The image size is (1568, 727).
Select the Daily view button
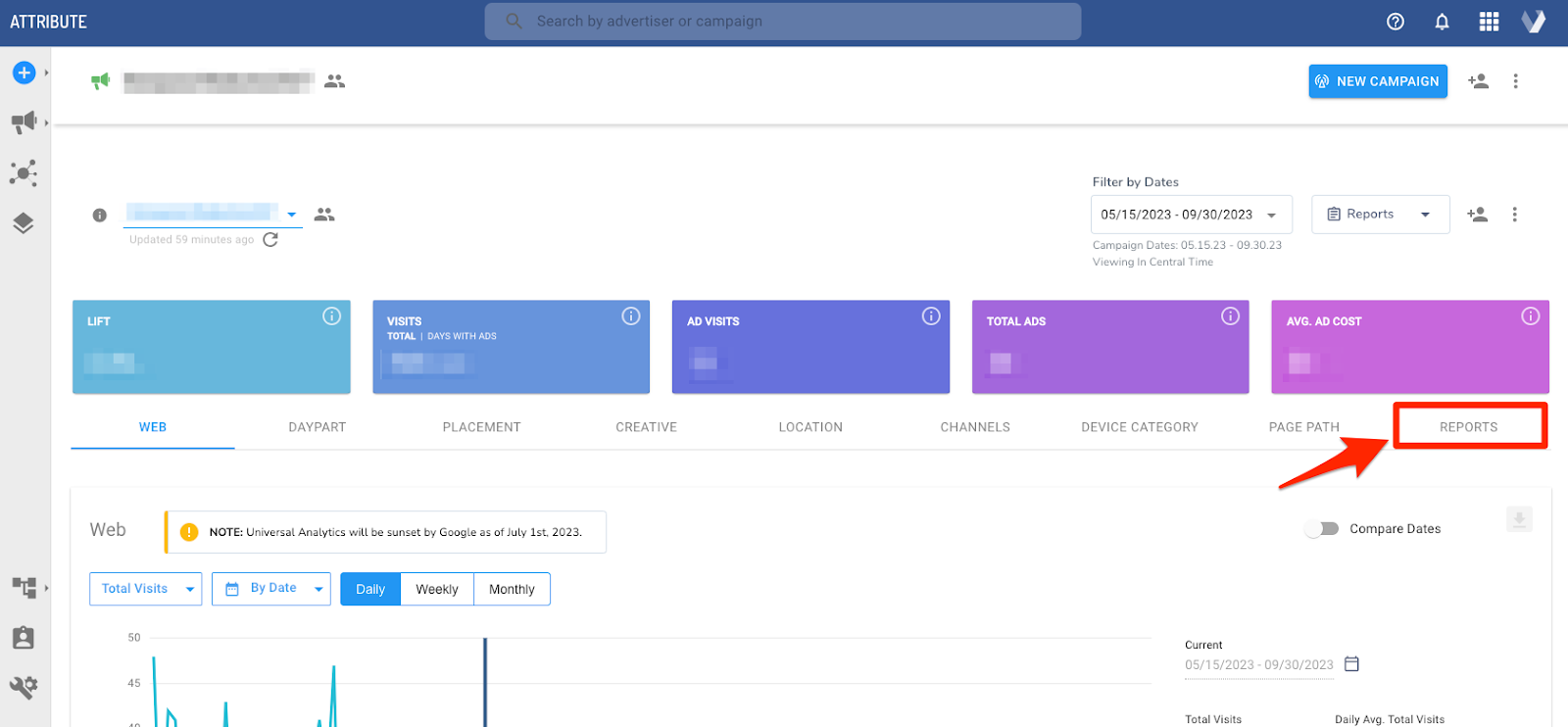(370, 589)
